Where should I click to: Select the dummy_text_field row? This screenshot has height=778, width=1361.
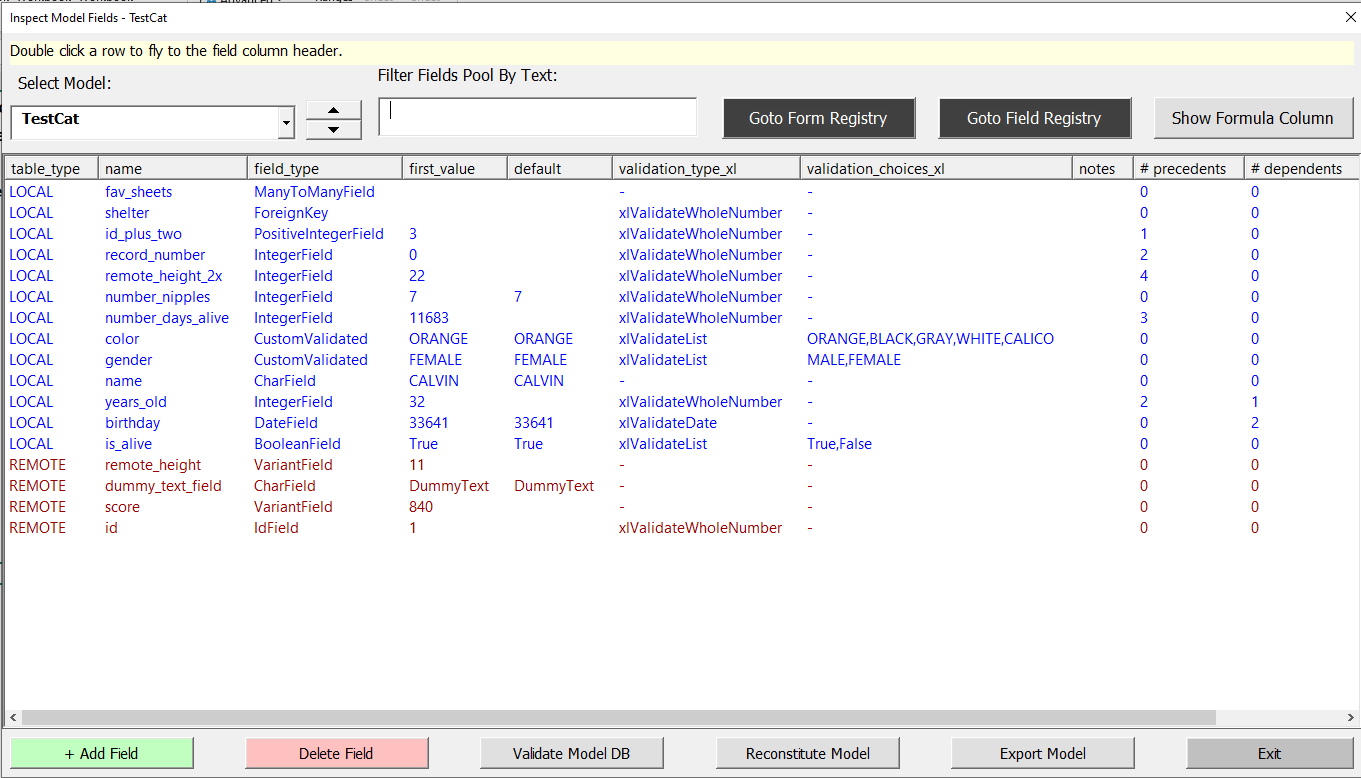pyautogui.click(x=680, y=486)
